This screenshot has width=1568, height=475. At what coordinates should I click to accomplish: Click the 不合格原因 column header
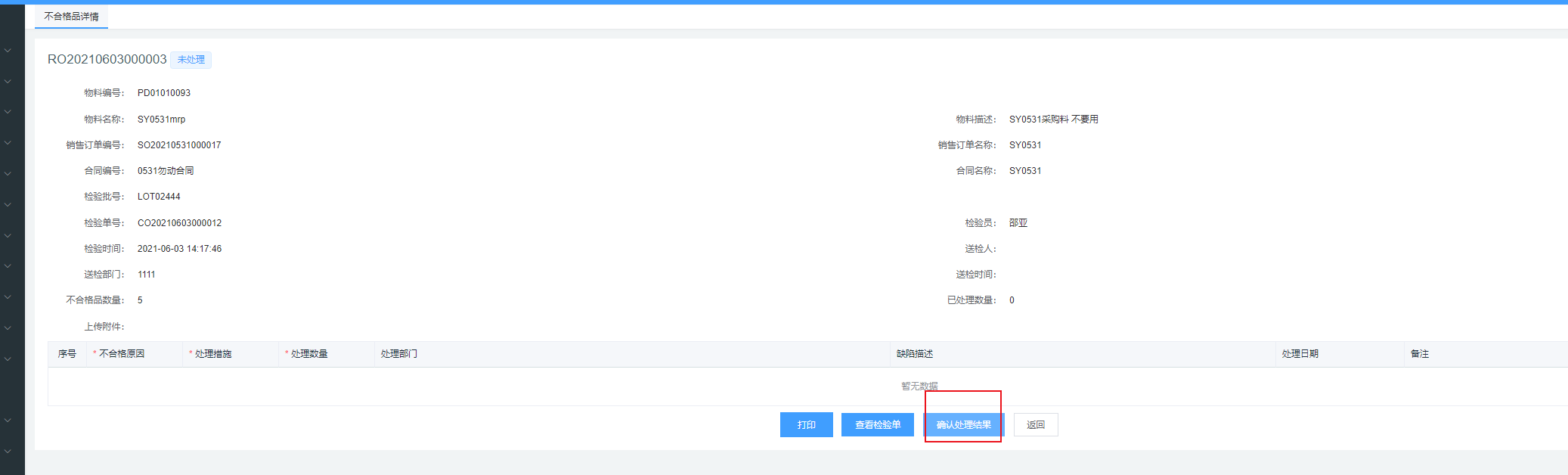coord(122,354)
